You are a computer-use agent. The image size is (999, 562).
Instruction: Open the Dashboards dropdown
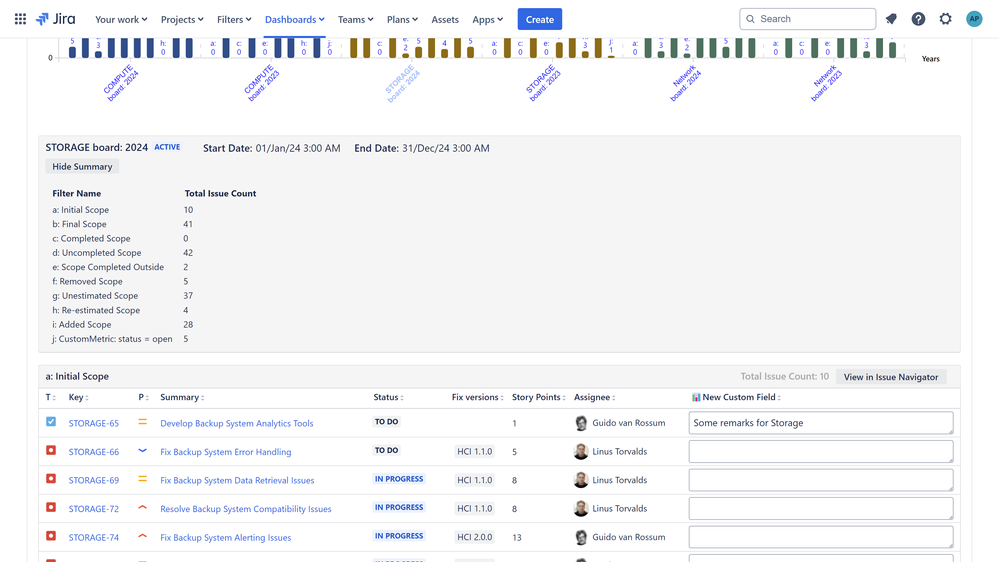[294, 20]
